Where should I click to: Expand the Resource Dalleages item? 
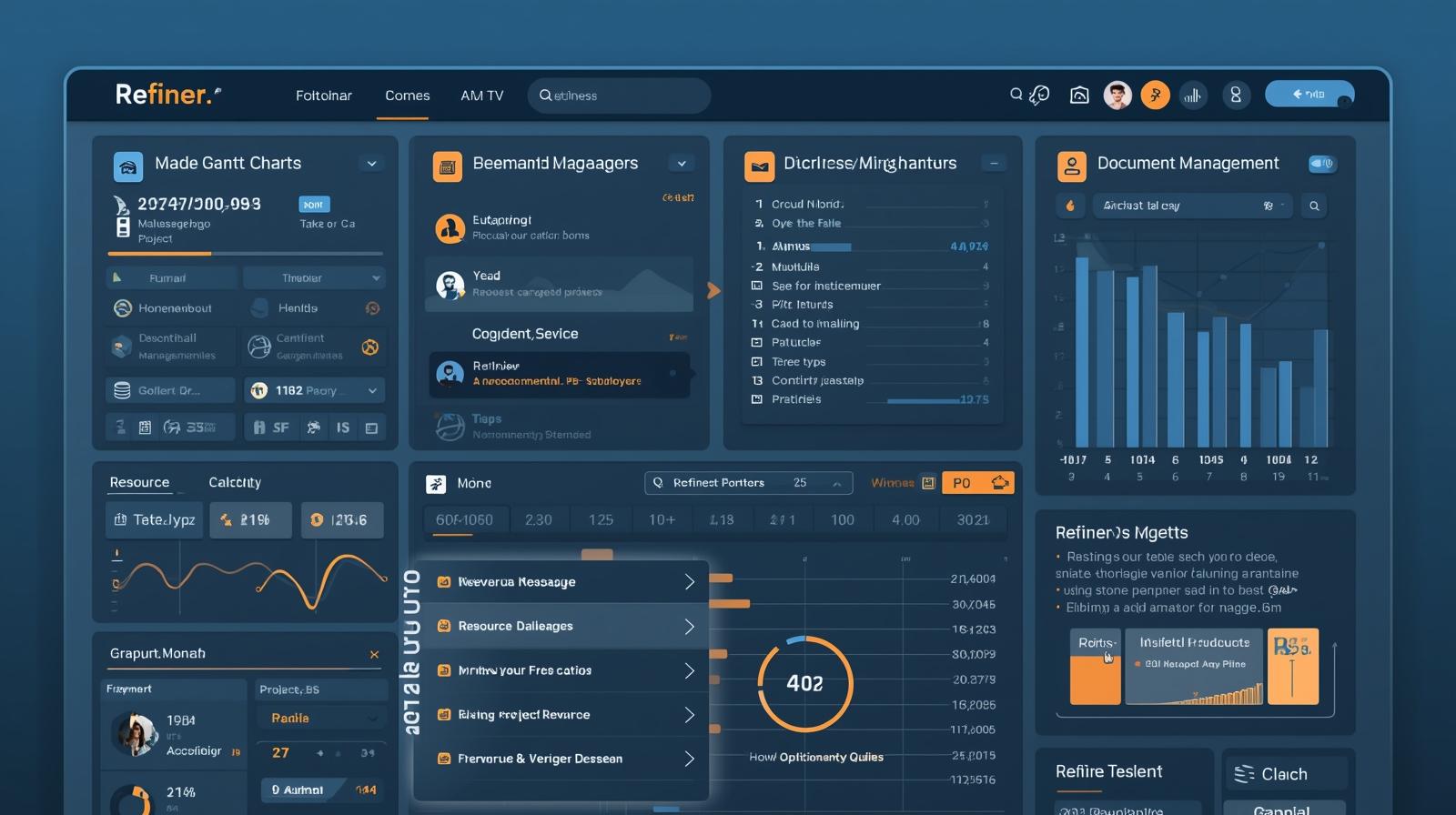(689, 627)
